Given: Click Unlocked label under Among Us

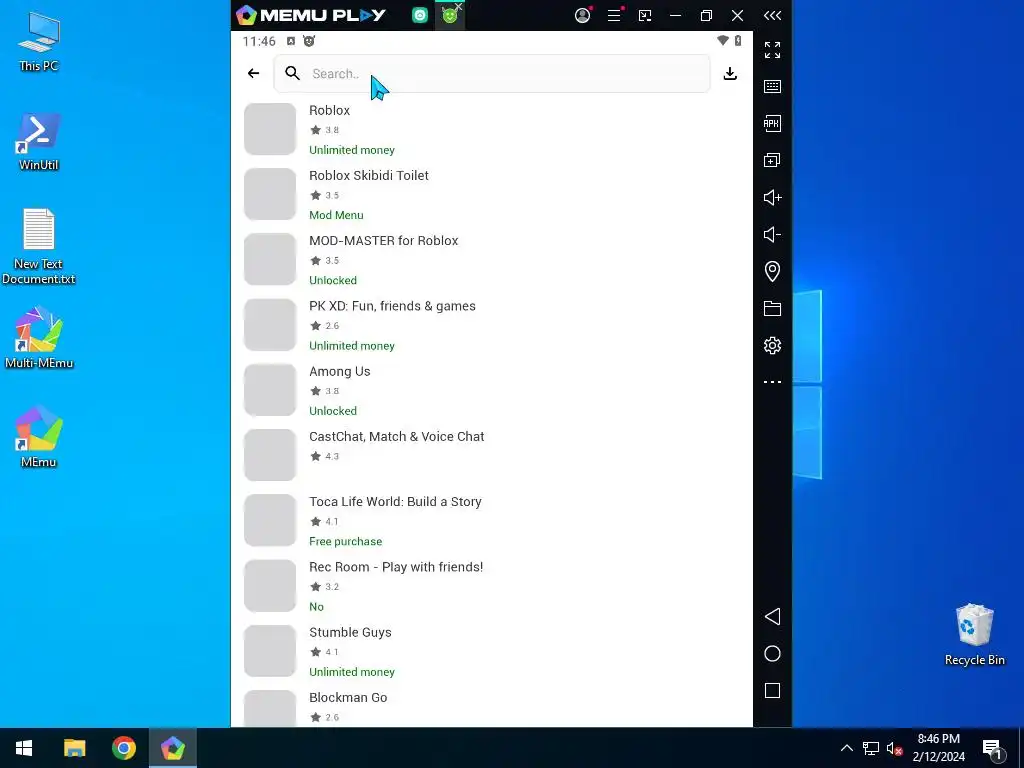Looking at the screenshot, I should (333, 411).
